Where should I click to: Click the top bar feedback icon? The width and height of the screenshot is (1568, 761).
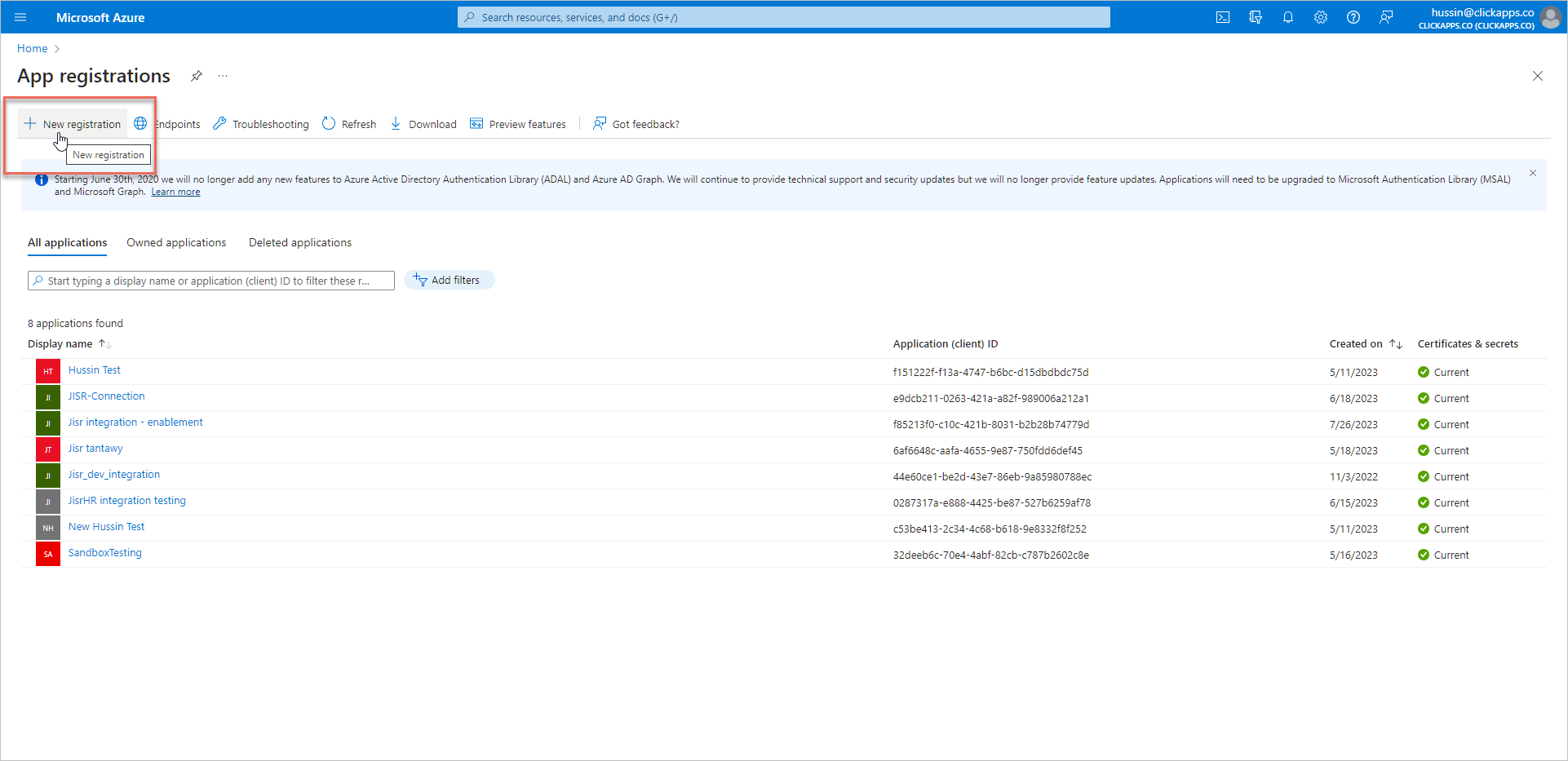(1385, 17)
